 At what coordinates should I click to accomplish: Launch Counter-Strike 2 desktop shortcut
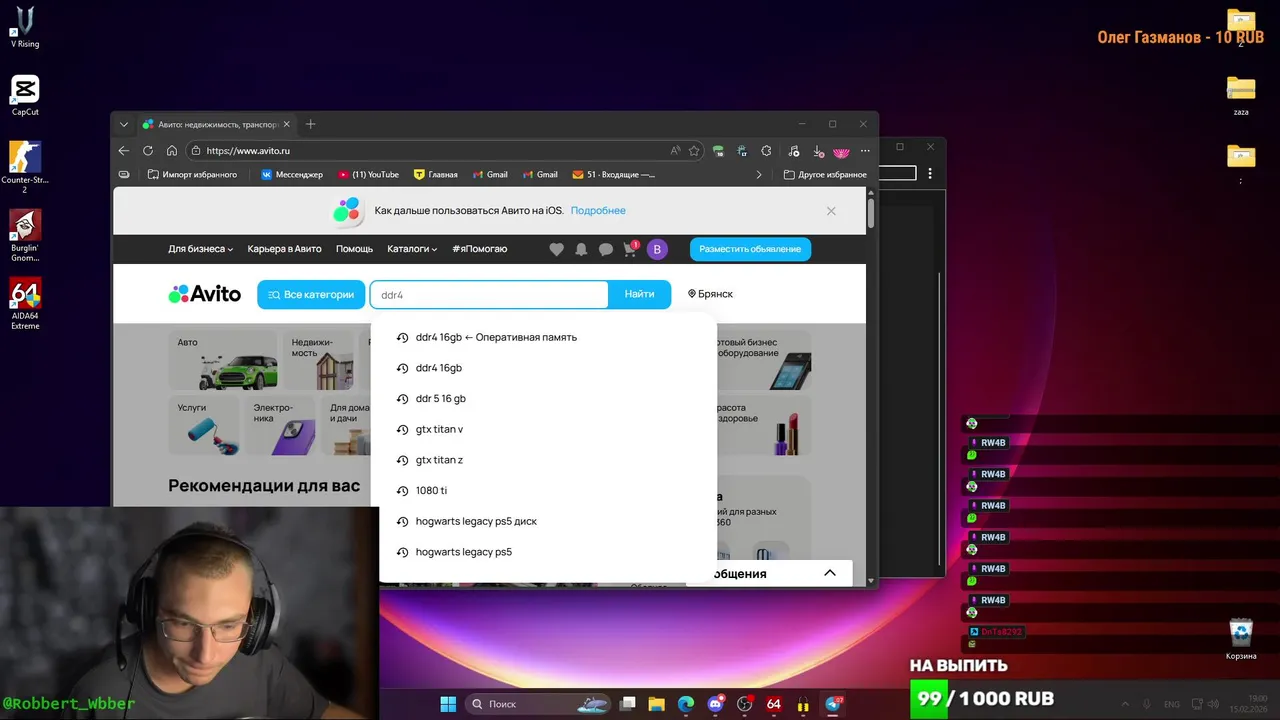point(25,166)
